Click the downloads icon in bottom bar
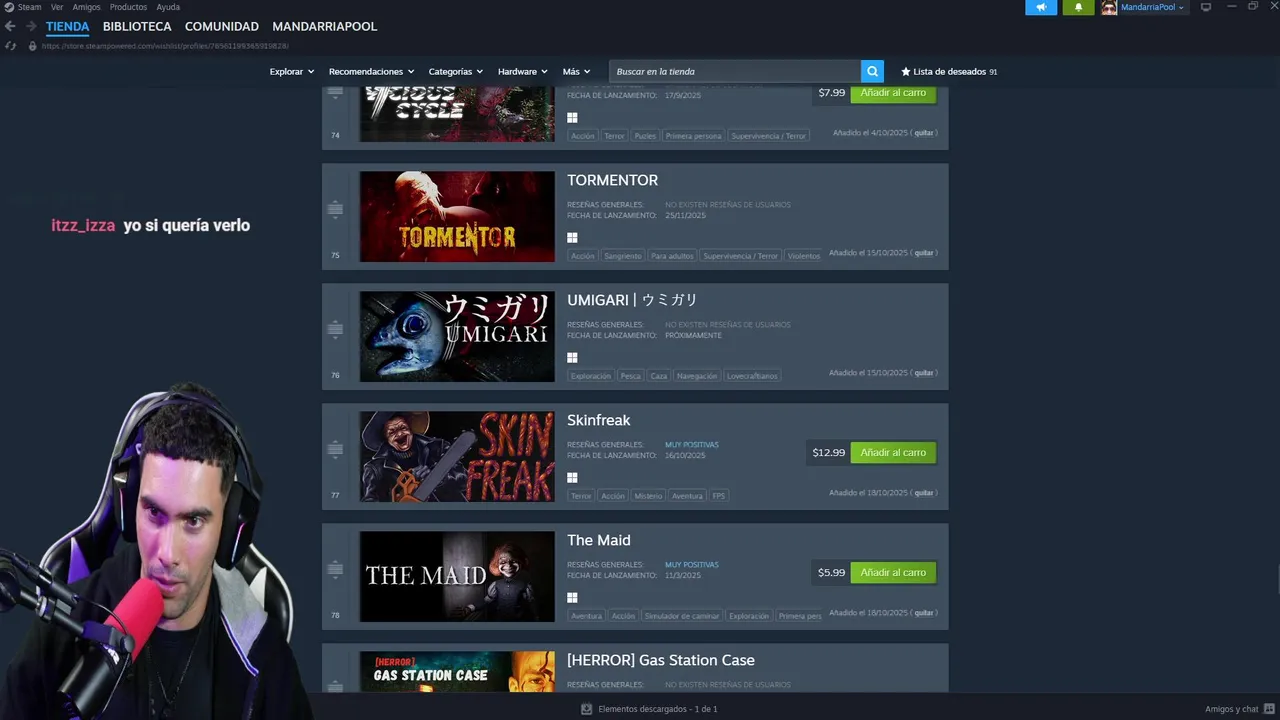1280x720 pixels. click(586, 709)
